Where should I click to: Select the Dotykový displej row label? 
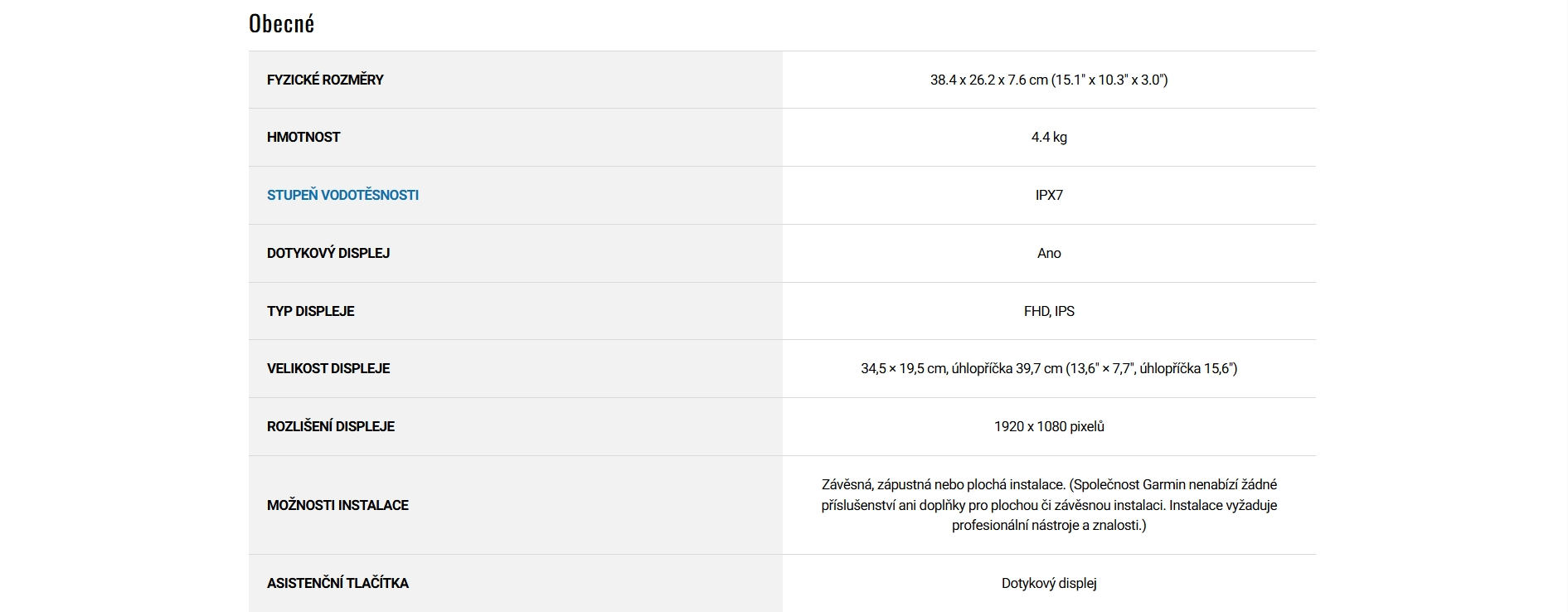pos(328,253)
